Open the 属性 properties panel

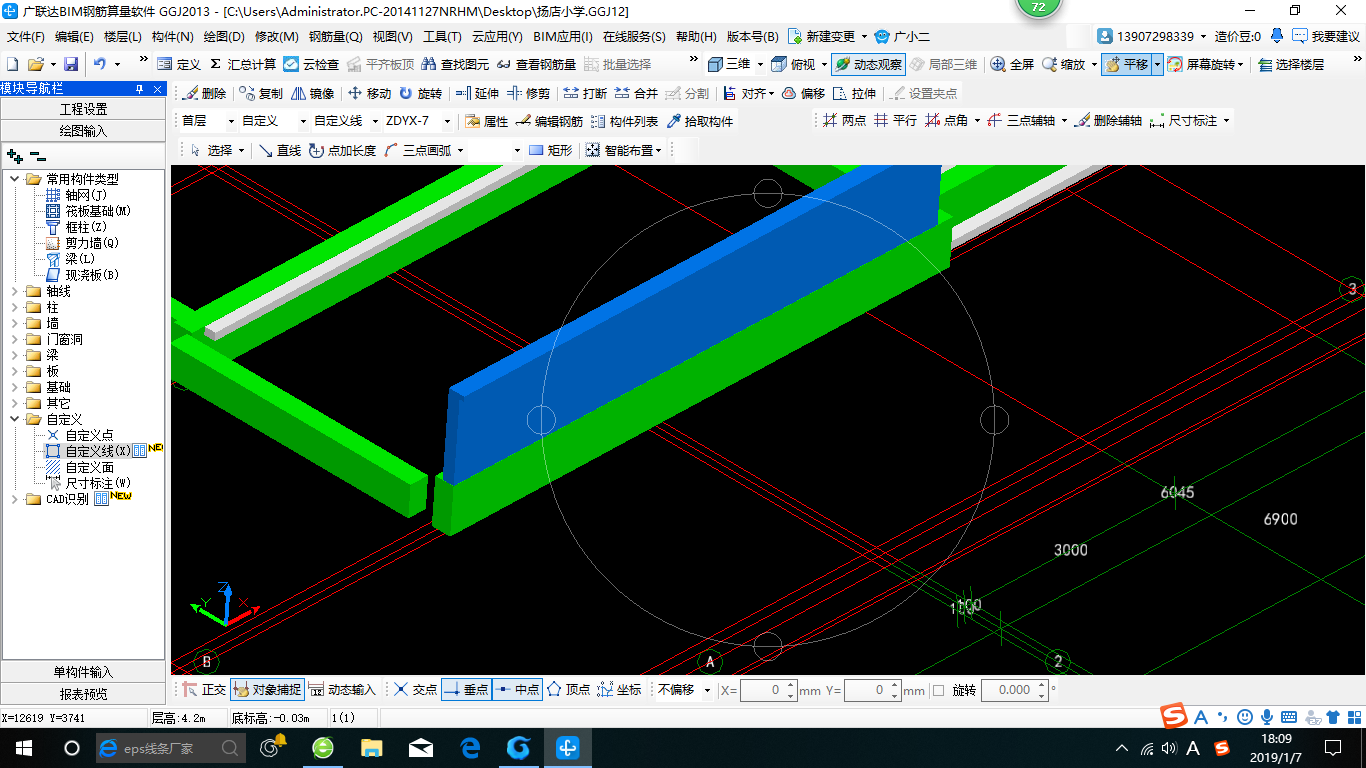(x=487, y=121)
